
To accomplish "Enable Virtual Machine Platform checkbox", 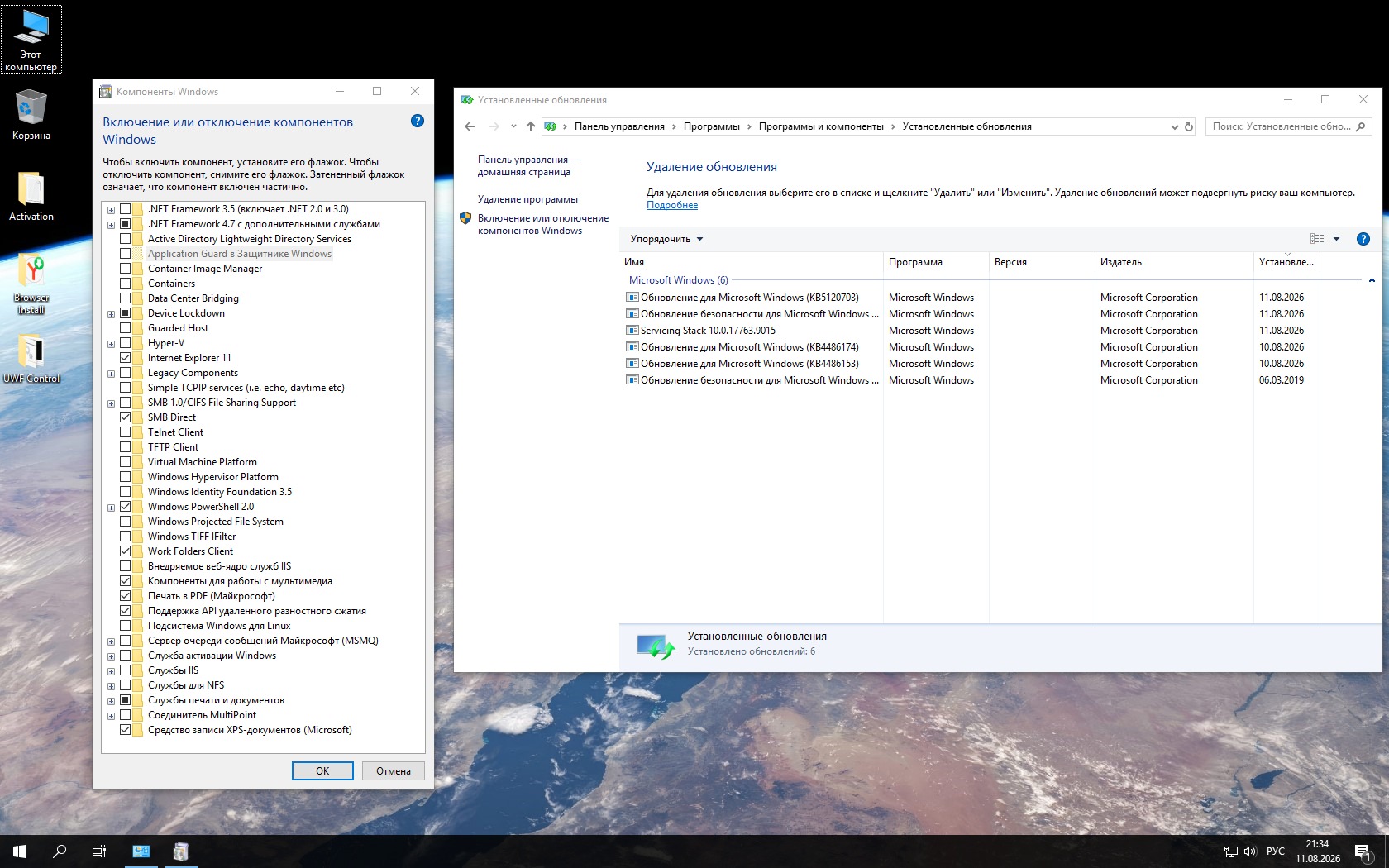I will [126, 462].
